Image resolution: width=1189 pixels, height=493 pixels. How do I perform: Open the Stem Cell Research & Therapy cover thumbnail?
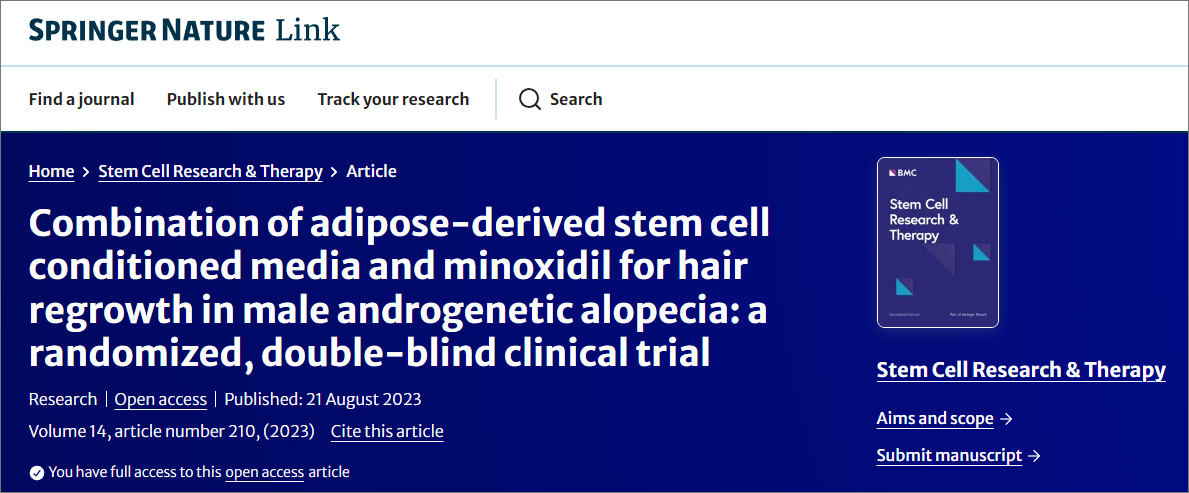937,242
